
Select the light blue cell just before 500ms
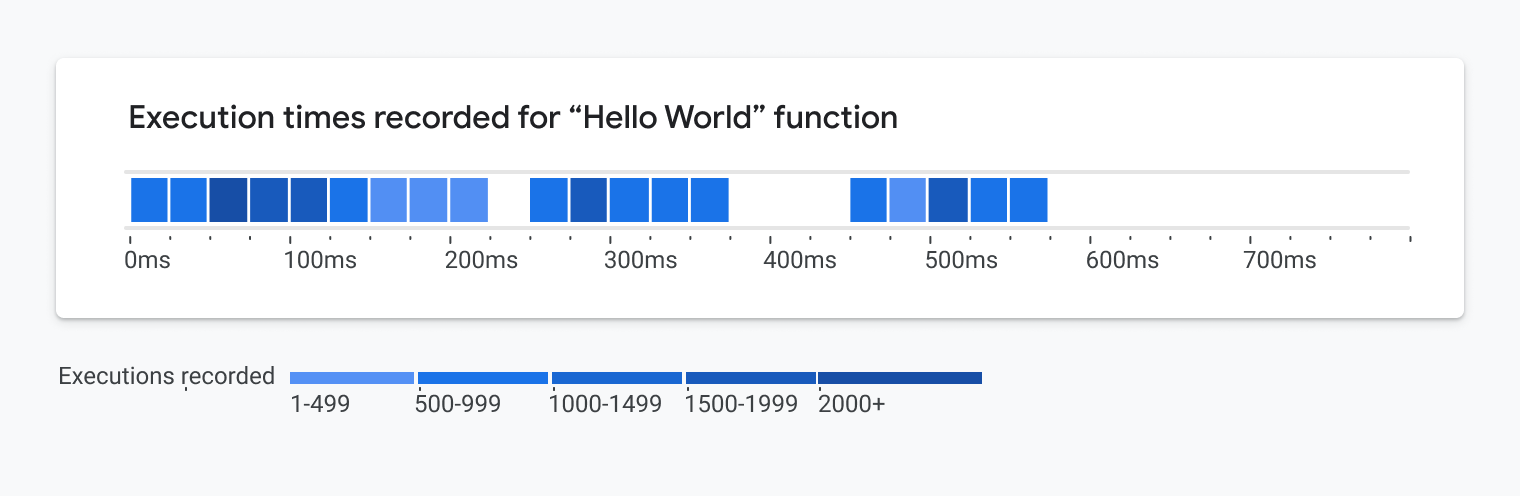(x=908, y=200)
